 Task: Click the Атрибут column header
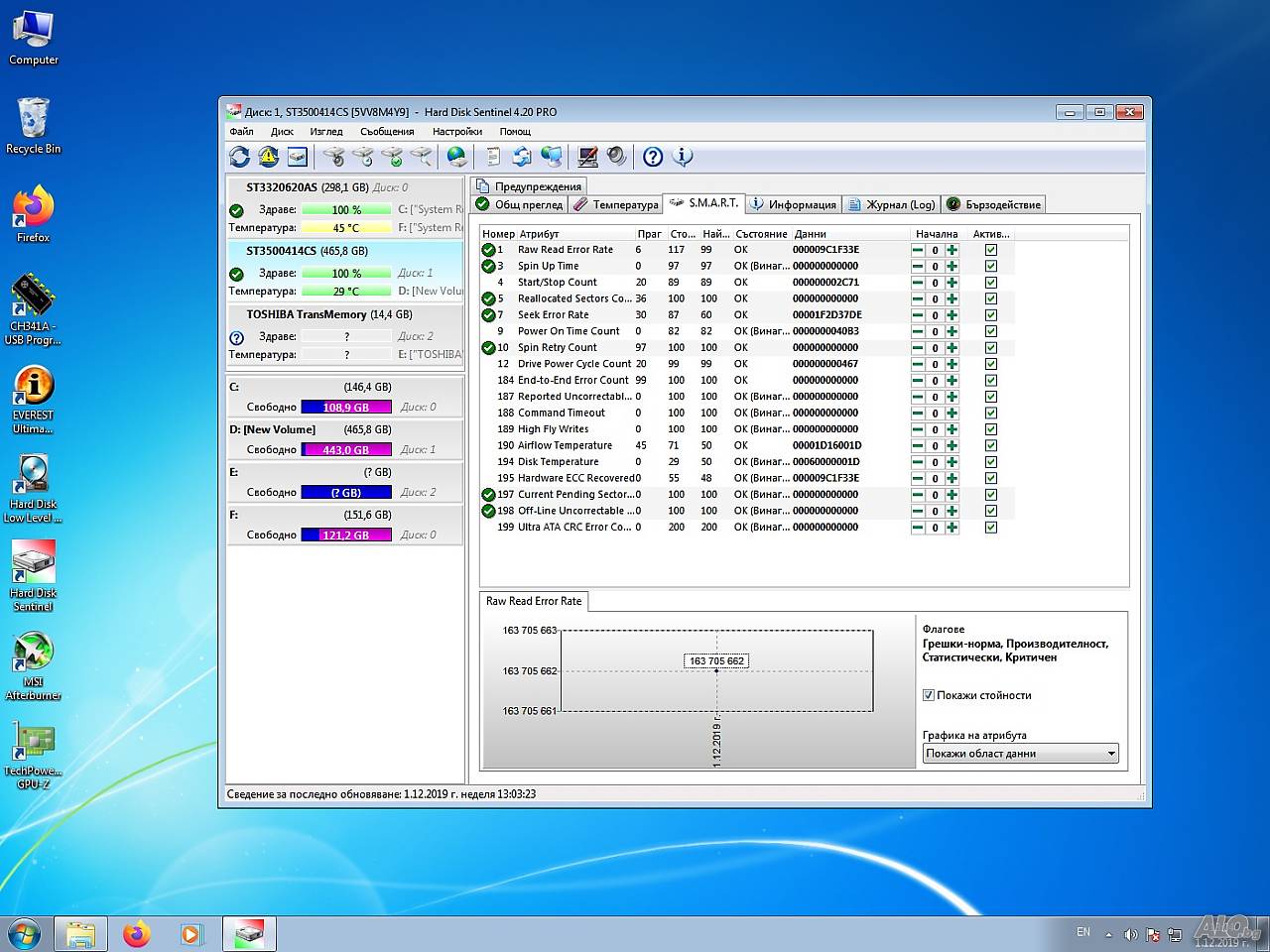coord(575,234)
